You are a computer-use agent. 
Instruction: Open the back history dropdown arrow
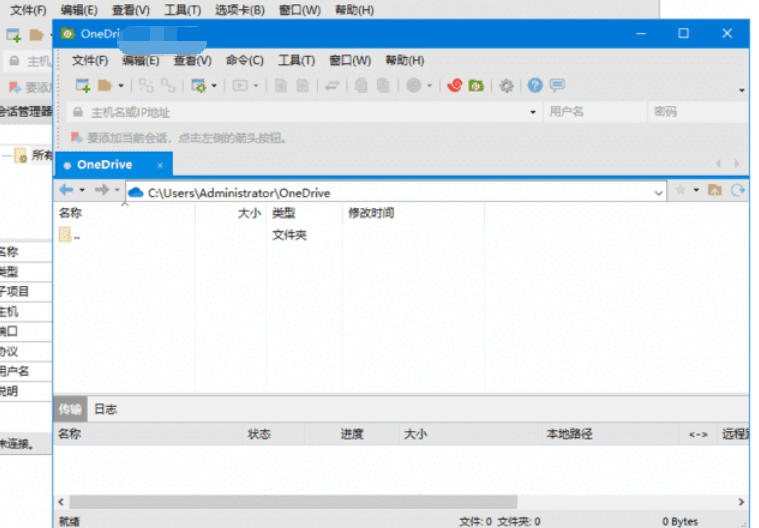(82, 190)
